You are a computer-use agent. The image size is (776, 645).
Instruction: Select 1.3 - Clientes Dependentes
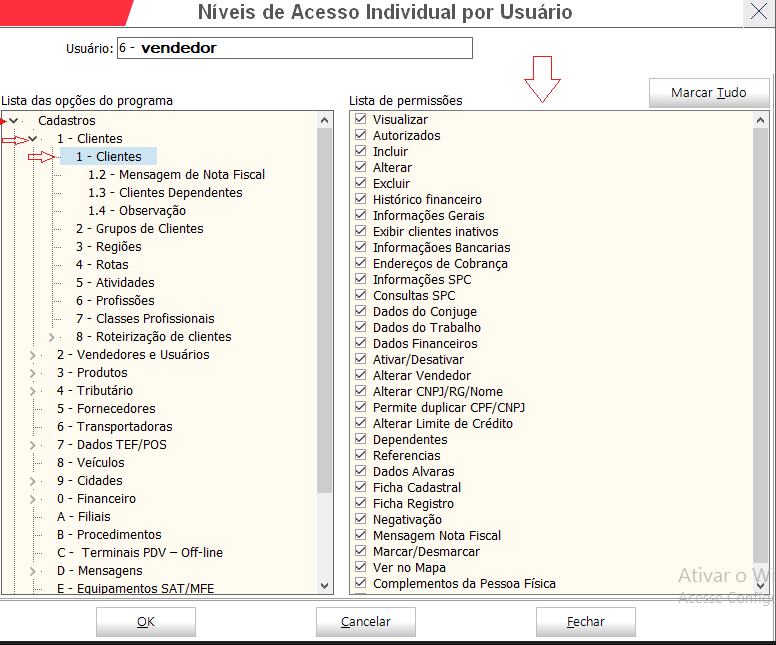click(165, 193)
